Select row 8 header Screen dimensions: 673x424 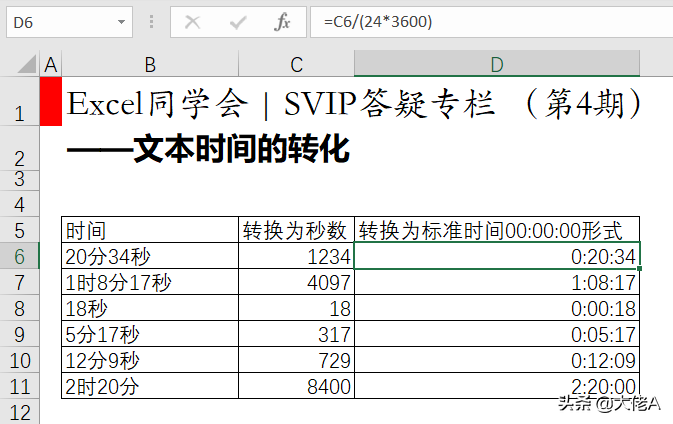point(19,308)
